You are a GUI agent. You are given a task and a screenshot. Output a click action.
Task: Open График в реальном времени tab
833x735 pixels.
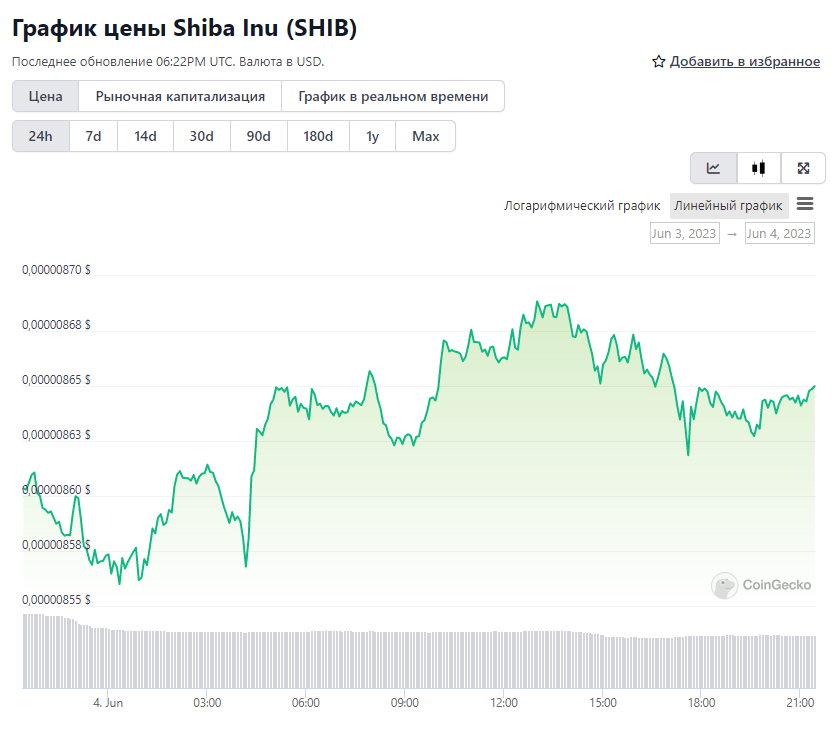(x=393, y=97)
